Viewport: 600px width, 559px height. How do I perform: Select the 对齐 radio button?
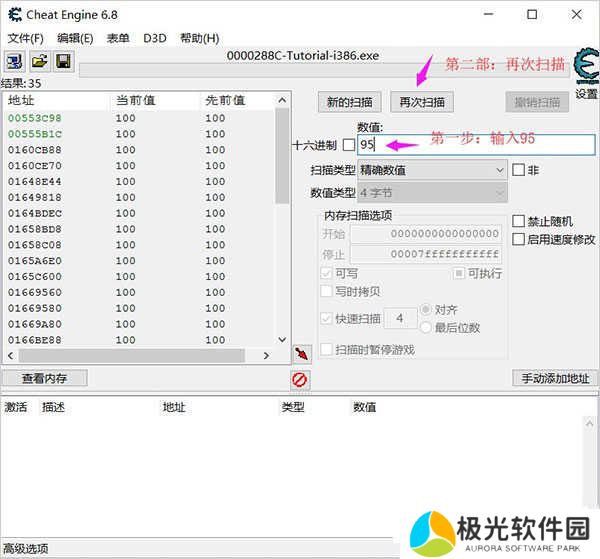click(x=426, y=309)
